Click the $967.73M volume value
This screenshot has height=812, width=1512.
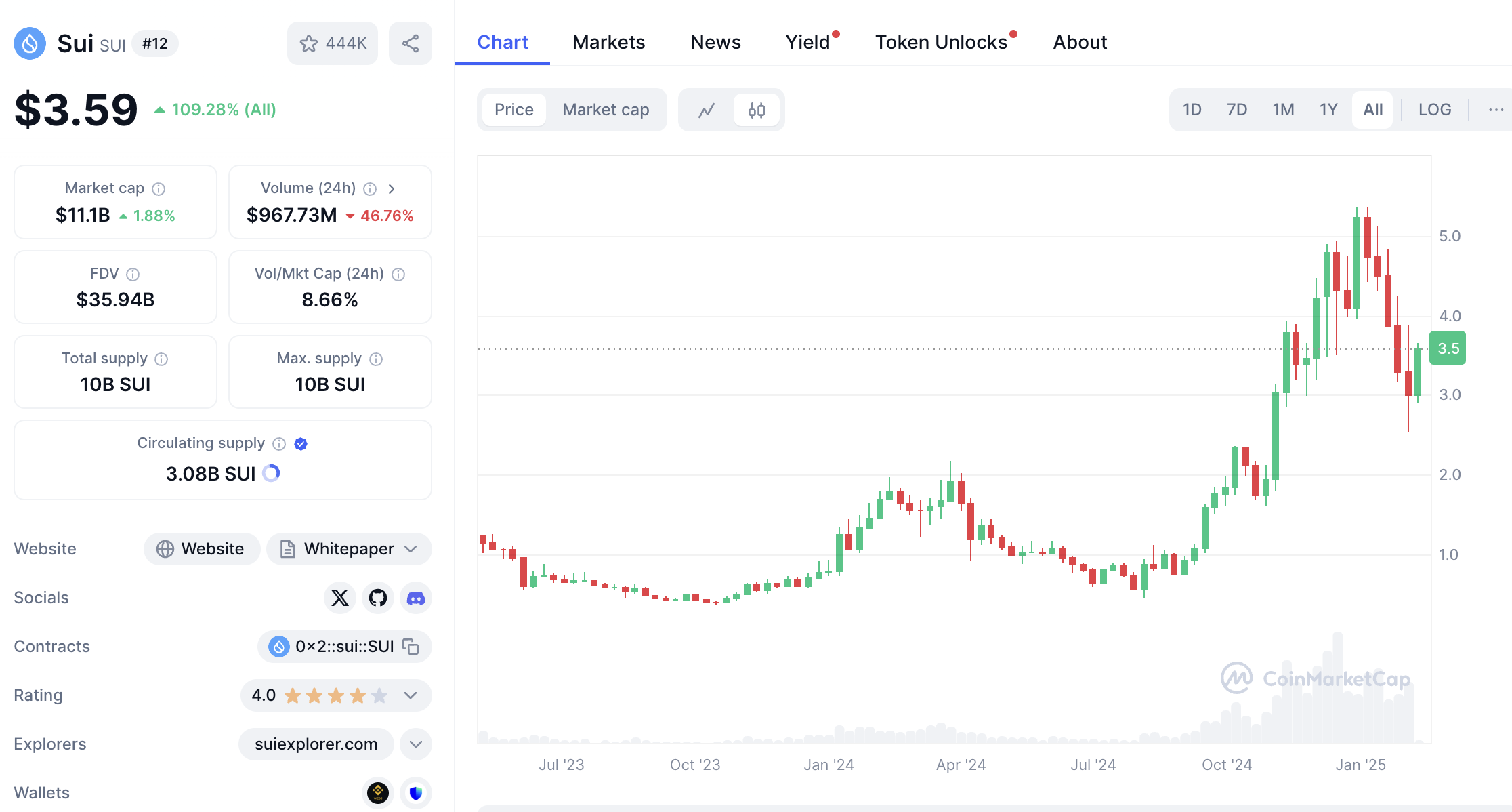(292, 216)
